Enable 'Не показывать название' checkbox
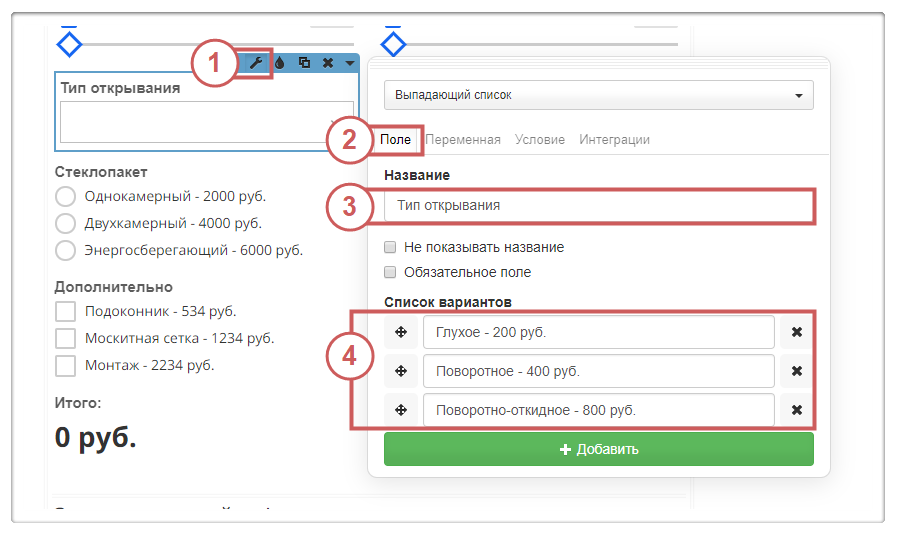The height and width of the screenshot is (534, 898). click(x=391, y=247)
